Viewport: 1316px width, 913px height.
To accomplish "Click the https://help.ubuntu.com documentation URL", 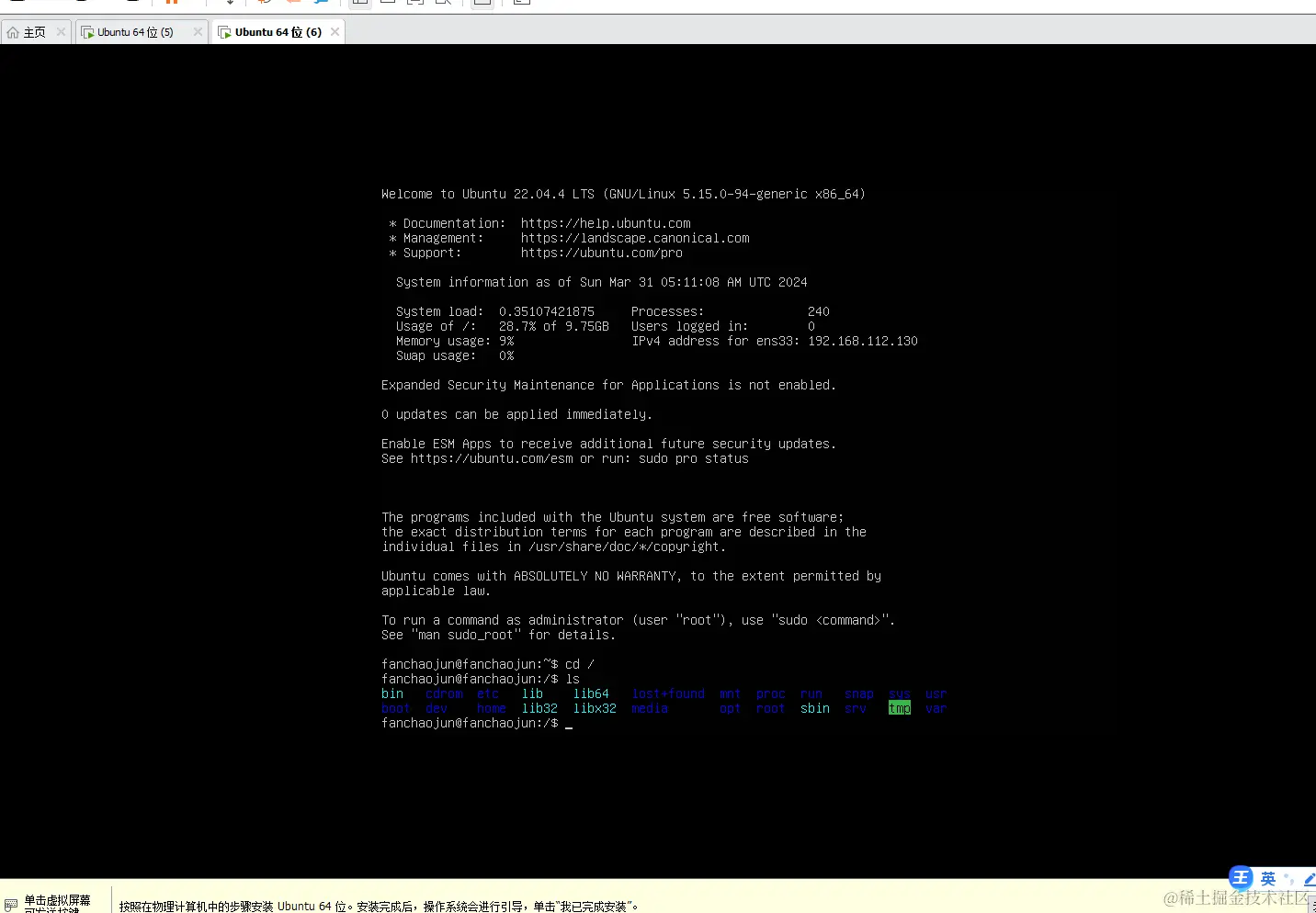I will click(x=606, y=223).
